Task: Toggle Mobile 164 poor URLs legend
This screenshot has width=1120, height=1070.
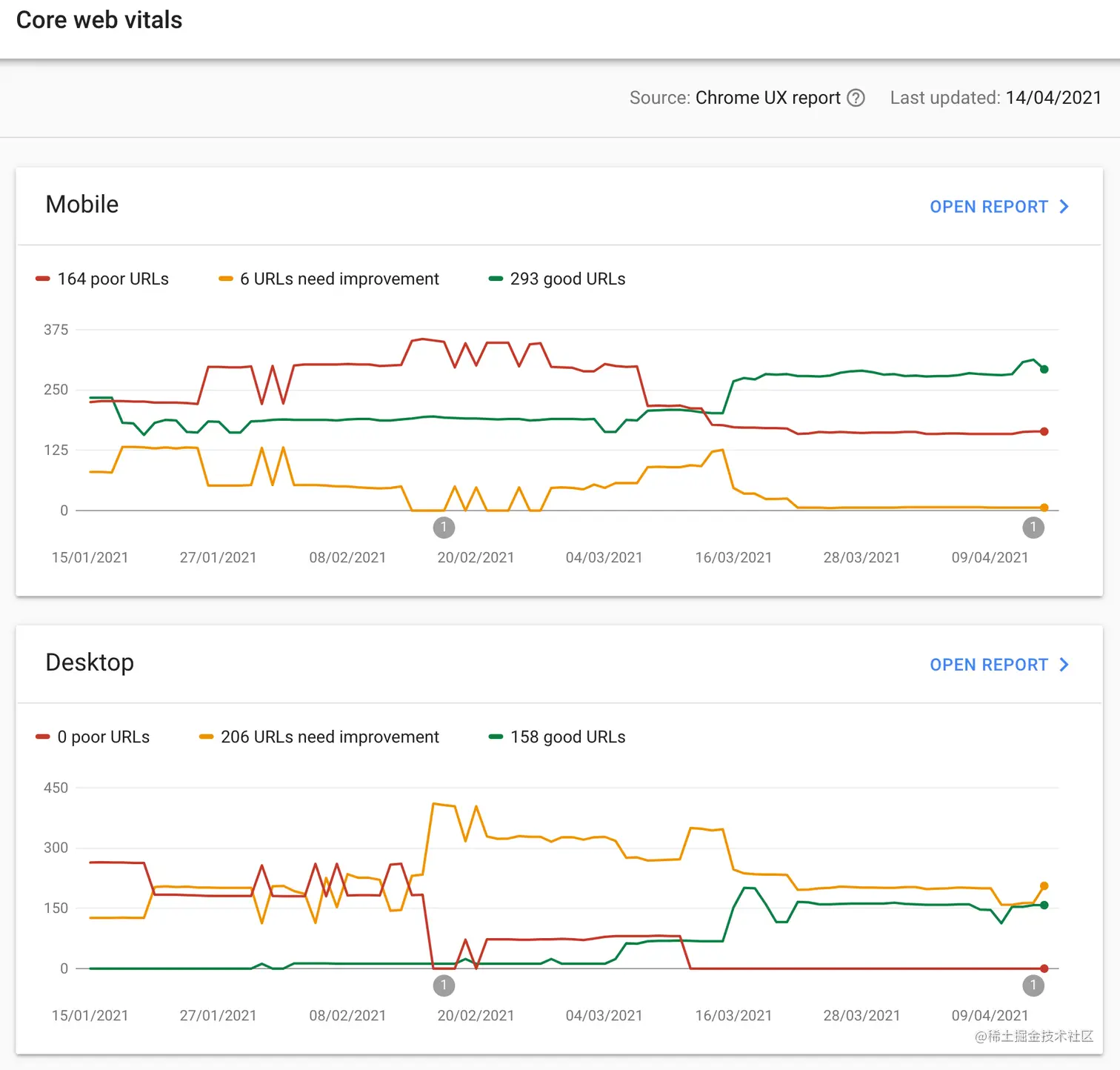Action: (x=103, y=279)
